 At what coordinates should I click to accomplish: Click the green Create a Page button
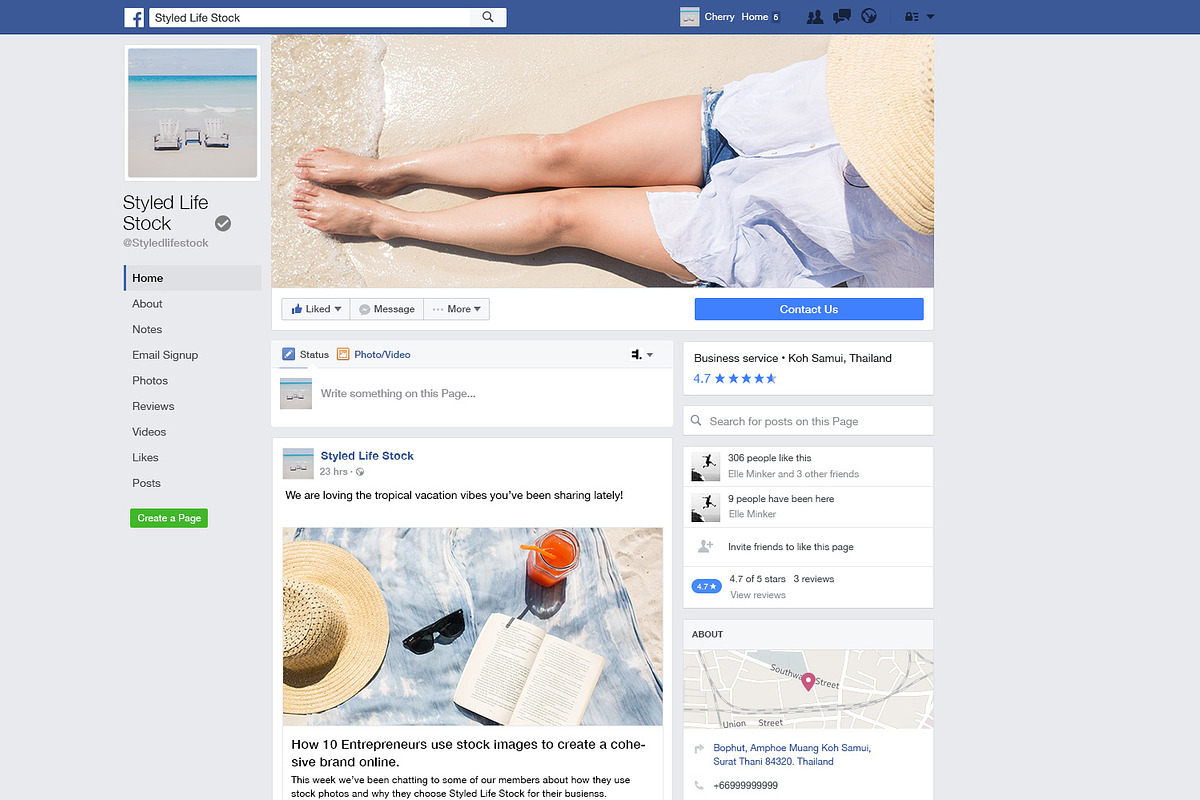[x=169, y=518]
